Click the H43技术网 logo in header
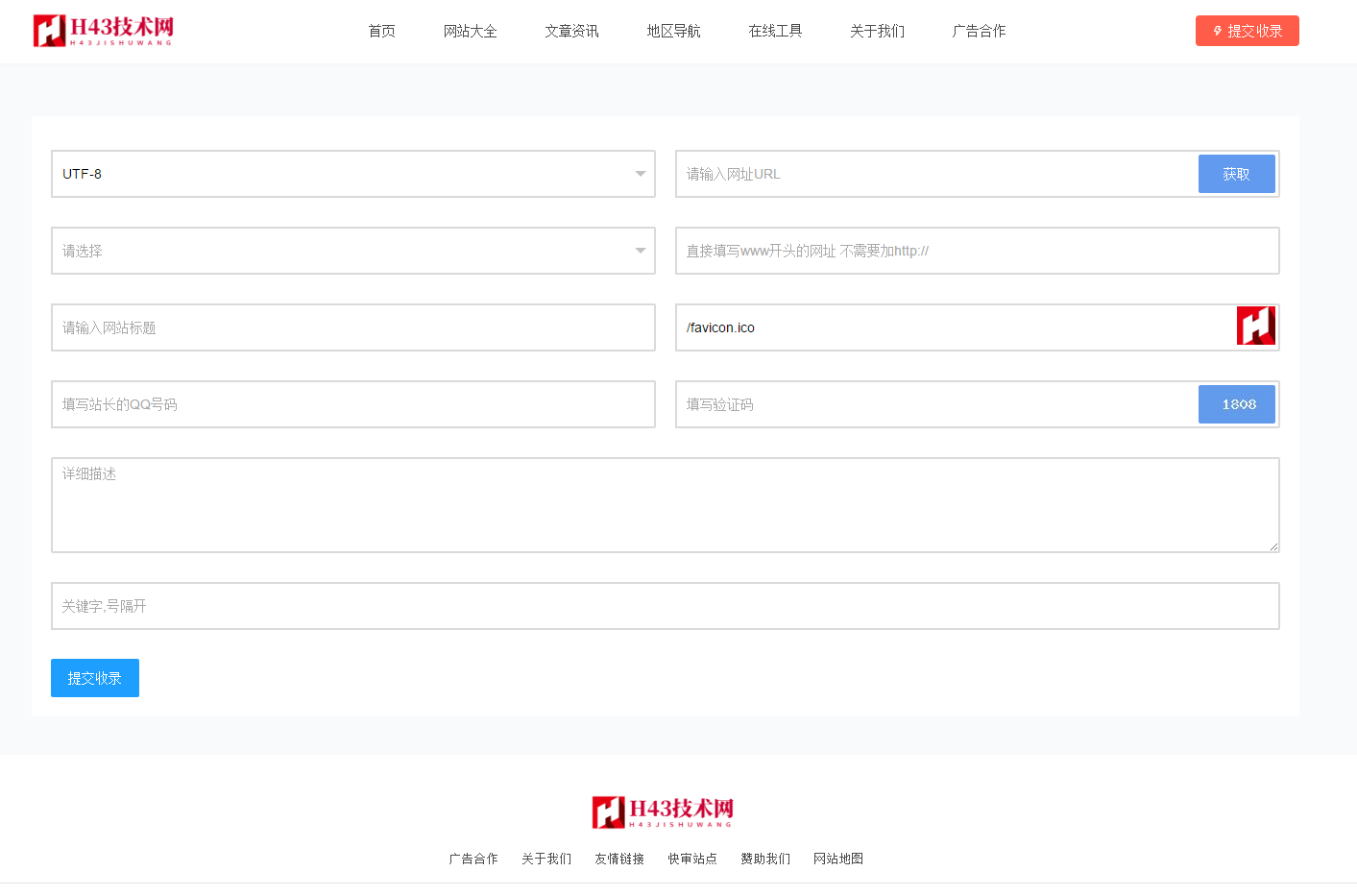This screenshot has width=1357, height=896. [103, 31]
